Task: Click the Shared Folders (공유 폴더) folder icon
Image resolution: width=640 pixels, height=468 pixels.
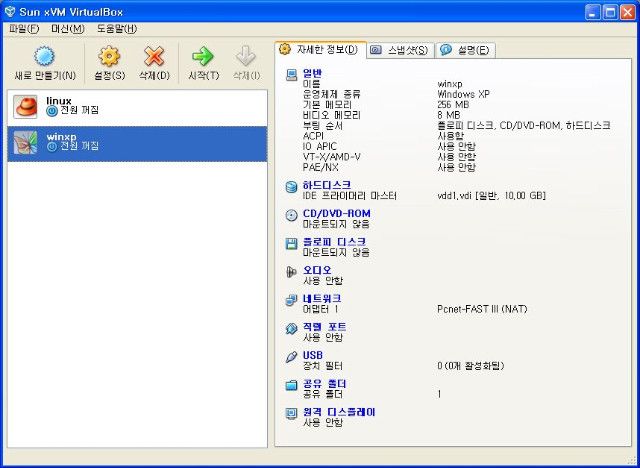Action: (x=291, y=385)
